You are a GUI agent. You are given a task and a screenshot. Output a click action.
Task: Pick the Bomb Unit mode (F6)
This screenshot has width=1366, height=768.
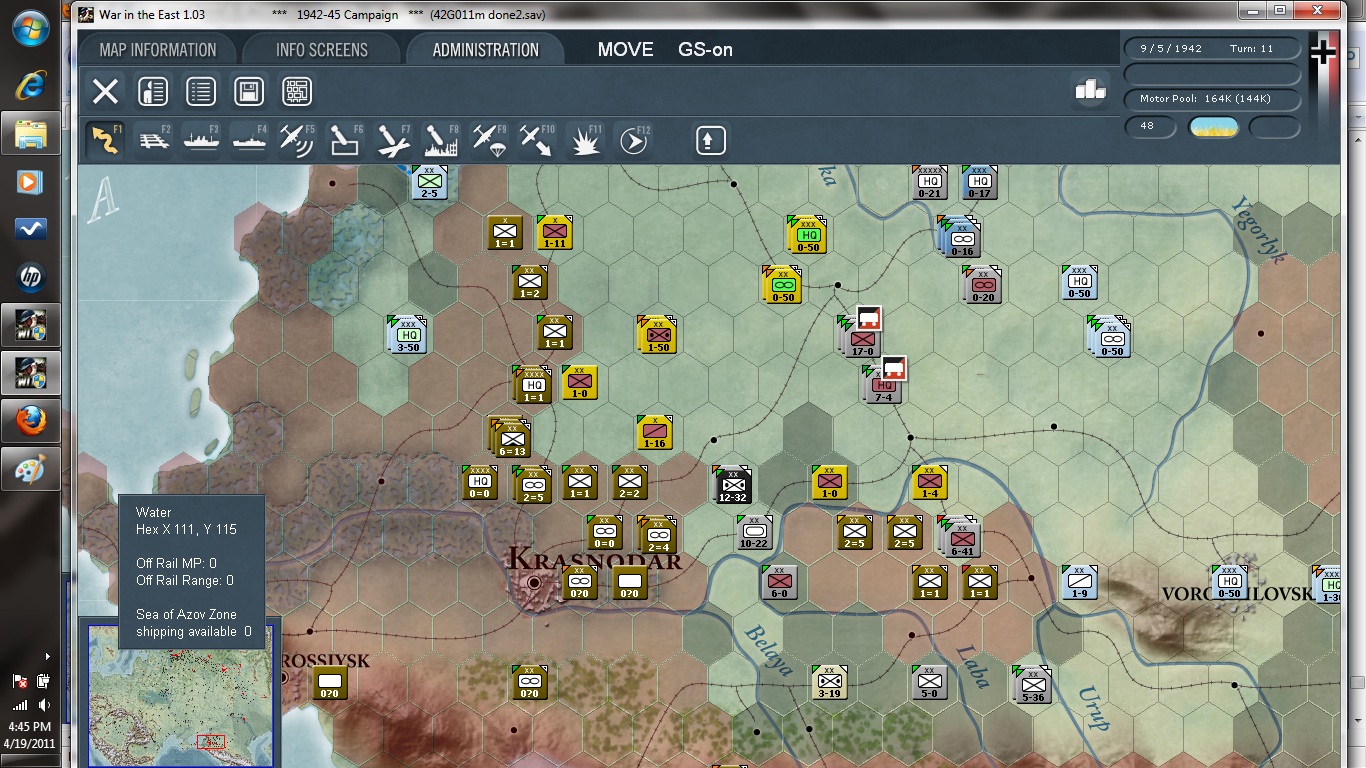(345, 140)
